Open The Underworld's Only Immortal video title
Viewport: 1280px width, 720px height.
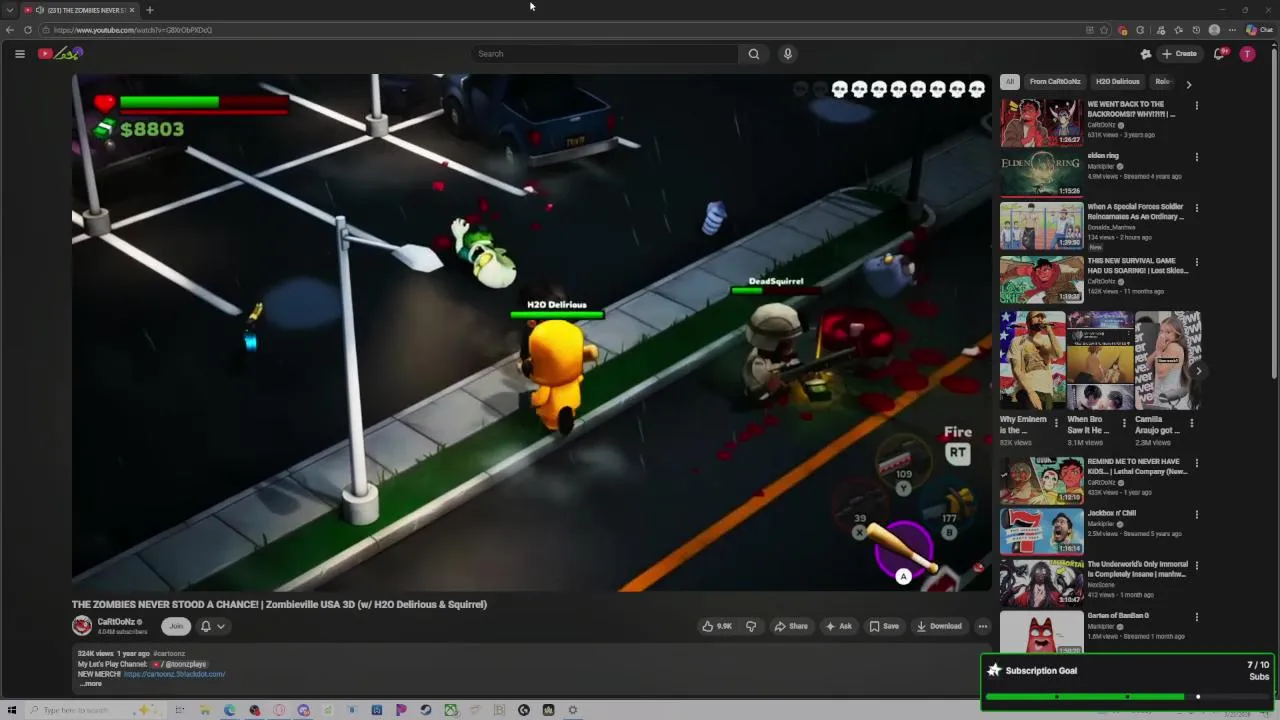click(1137, 569)
